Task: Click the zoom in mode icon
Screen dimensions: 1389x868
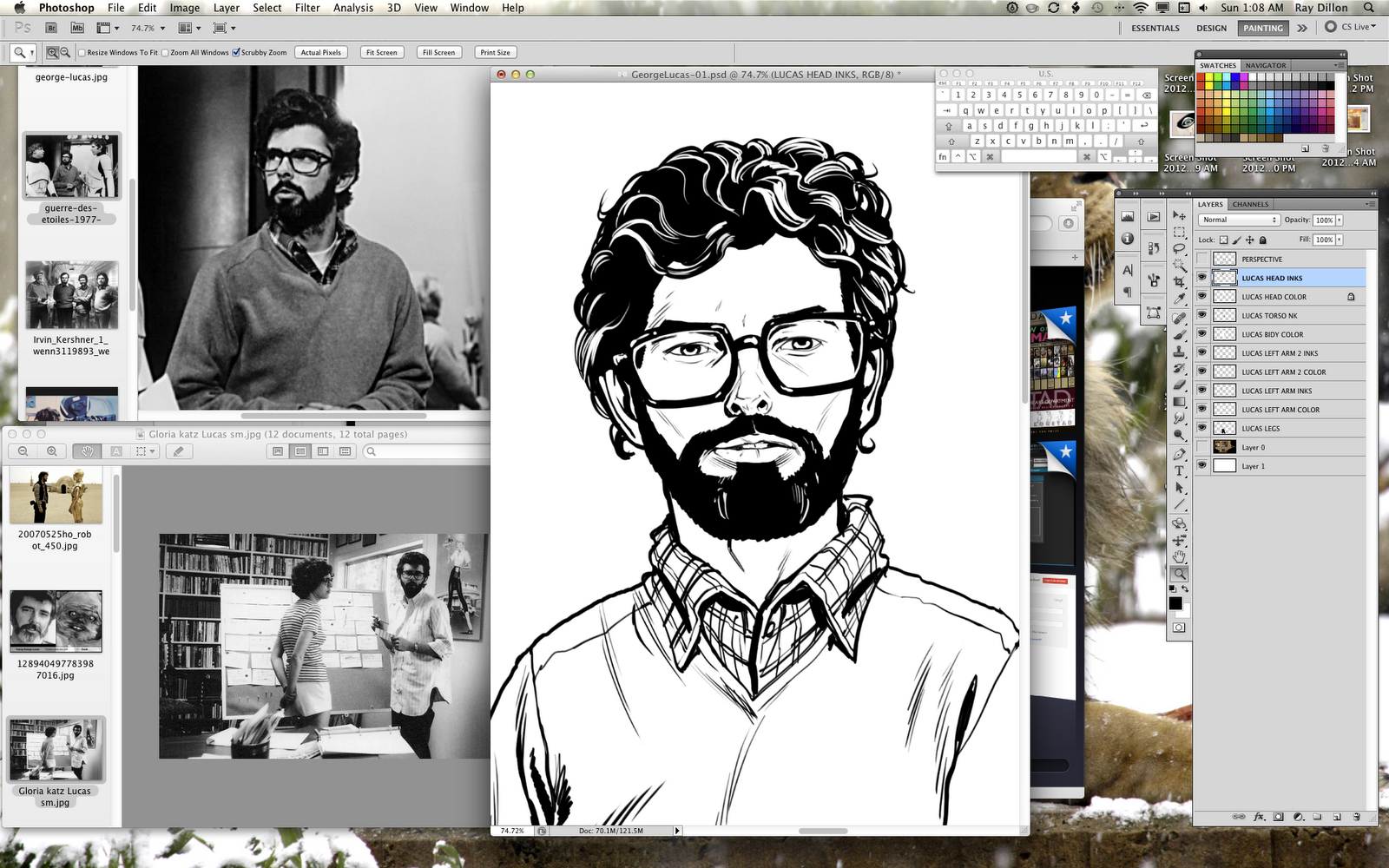Action: [x=52, y=53]
